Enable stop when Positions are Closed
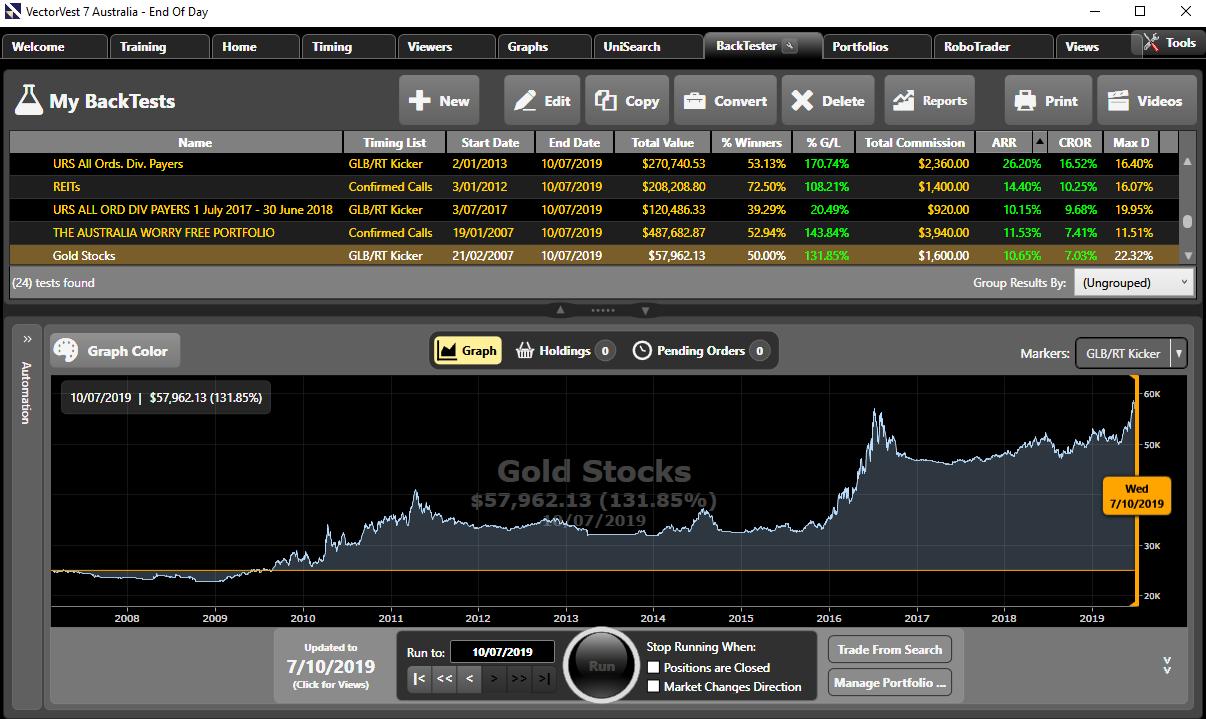1206x719 pixels. coord(654,667)
